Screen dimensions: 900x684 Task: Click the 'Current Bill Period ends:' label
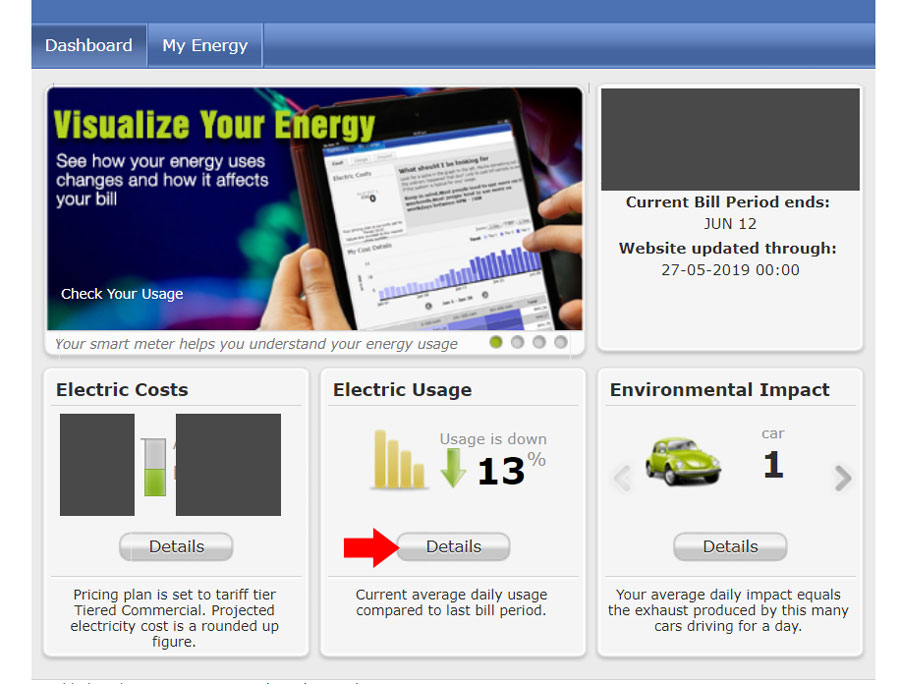(x=728, y=202)
